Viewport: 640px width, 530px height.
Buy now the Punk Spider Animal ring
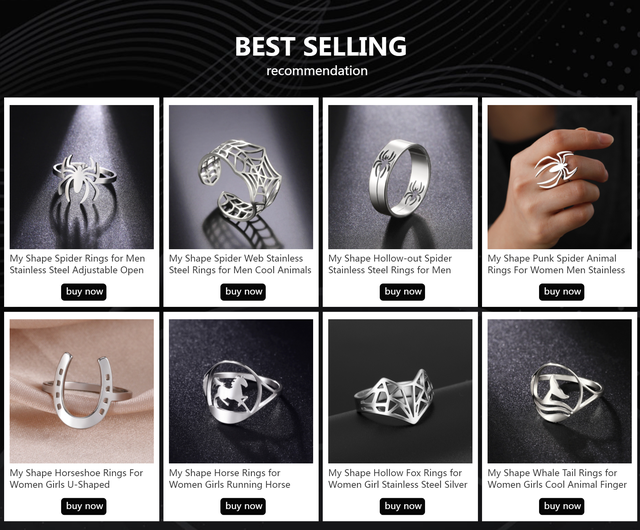[x=562, y=292]
